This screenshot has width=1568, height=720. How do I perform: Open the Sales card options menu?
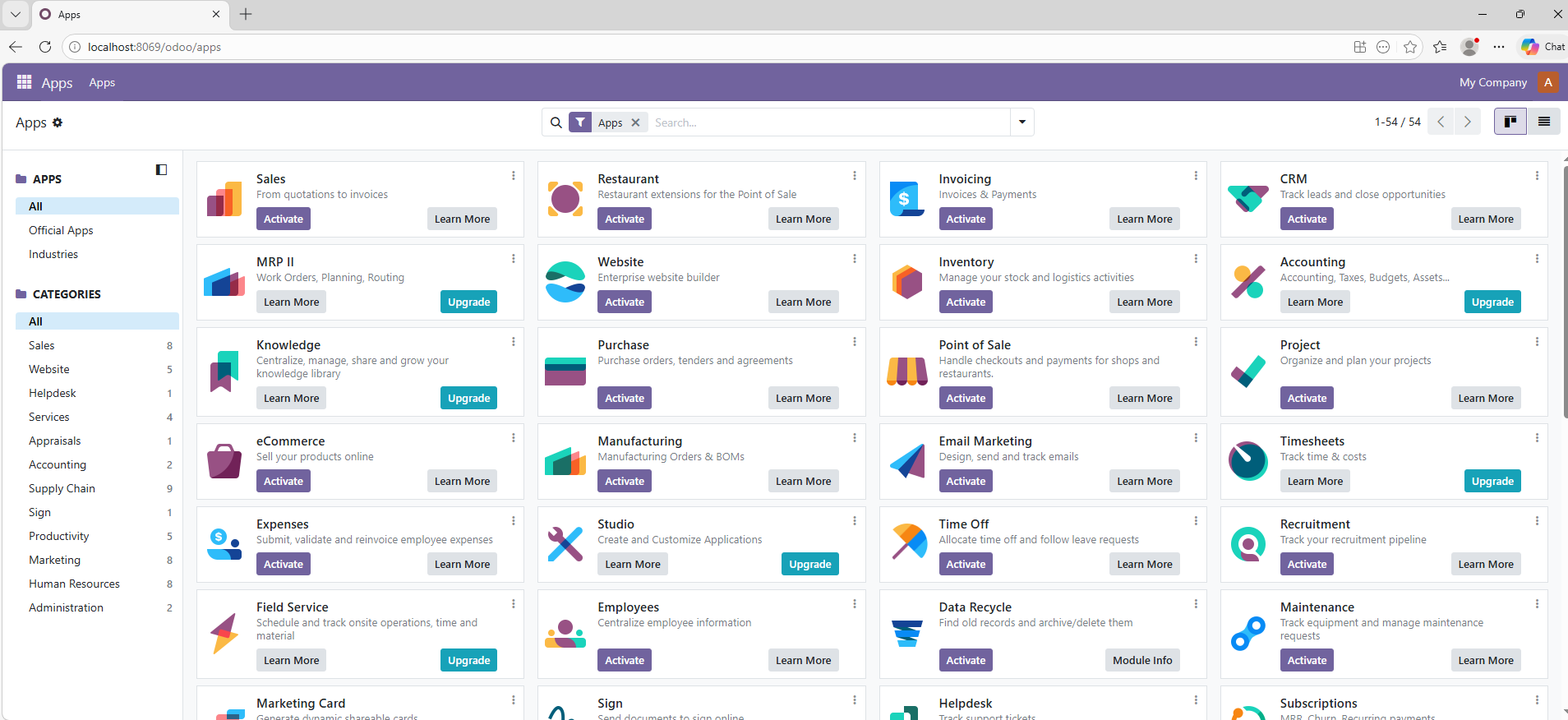click(x=514, y=176)
